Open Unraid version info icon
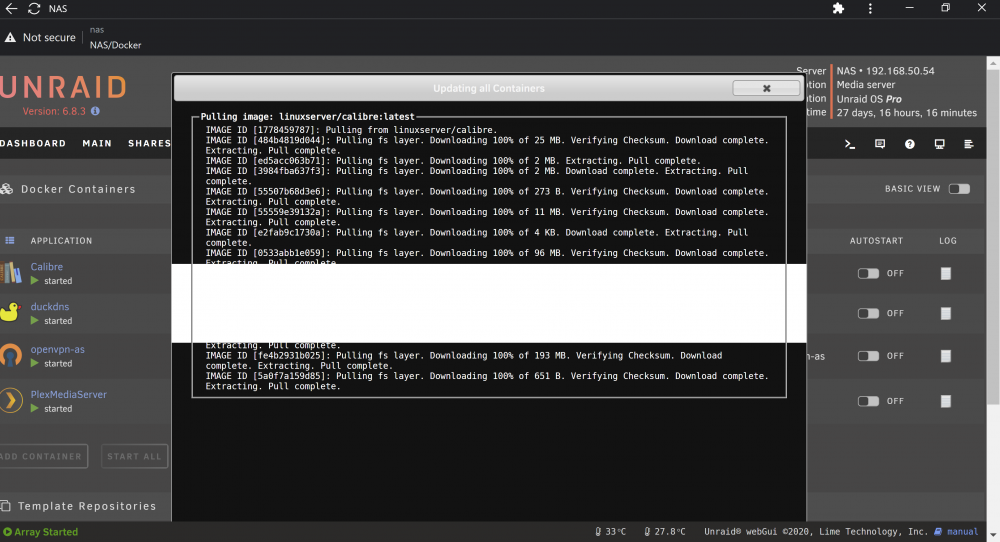Viewport: 1000px width, 542px height. [95, 111]
